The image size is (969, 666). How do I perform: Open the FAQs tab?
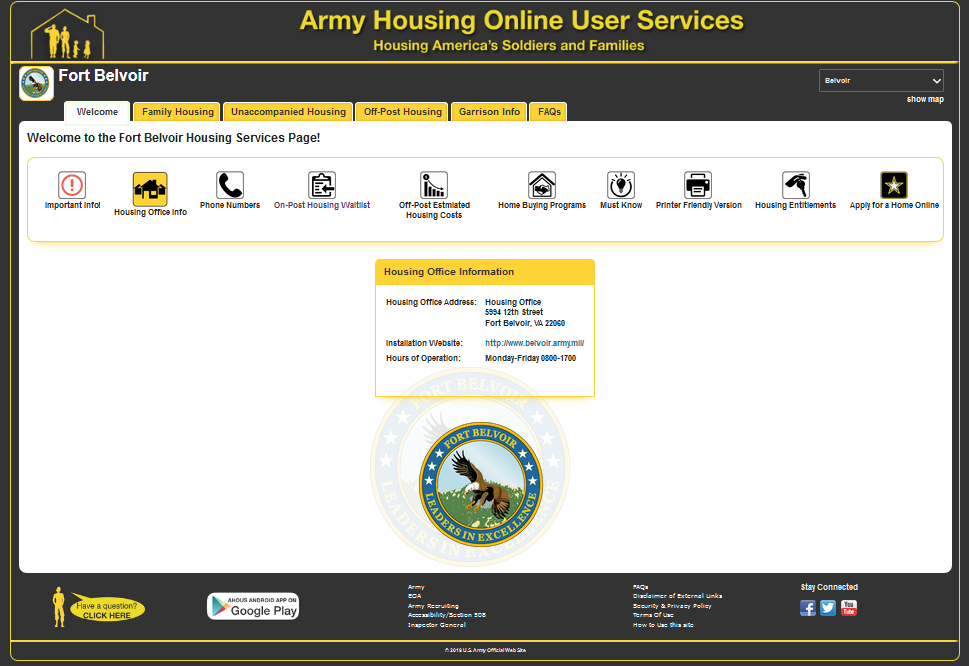(x=549, y=112)
